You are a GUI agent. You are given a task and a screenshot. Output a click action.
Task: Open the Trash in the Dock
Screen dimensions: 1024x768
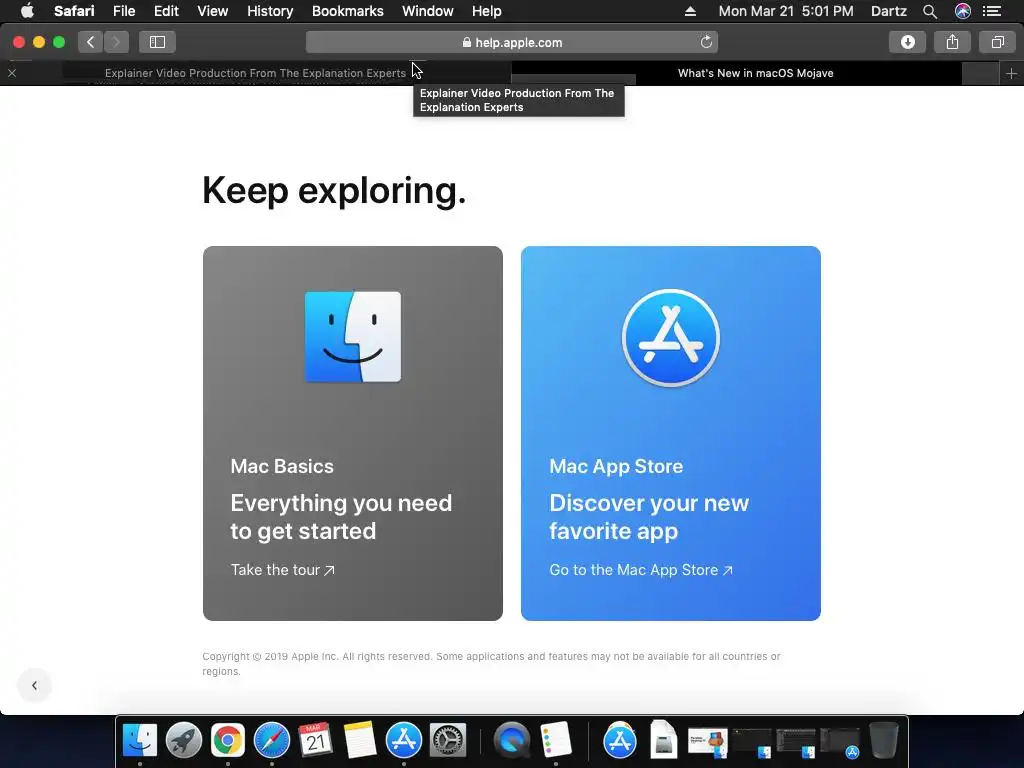pyautogui.click(x=884, y=740)
